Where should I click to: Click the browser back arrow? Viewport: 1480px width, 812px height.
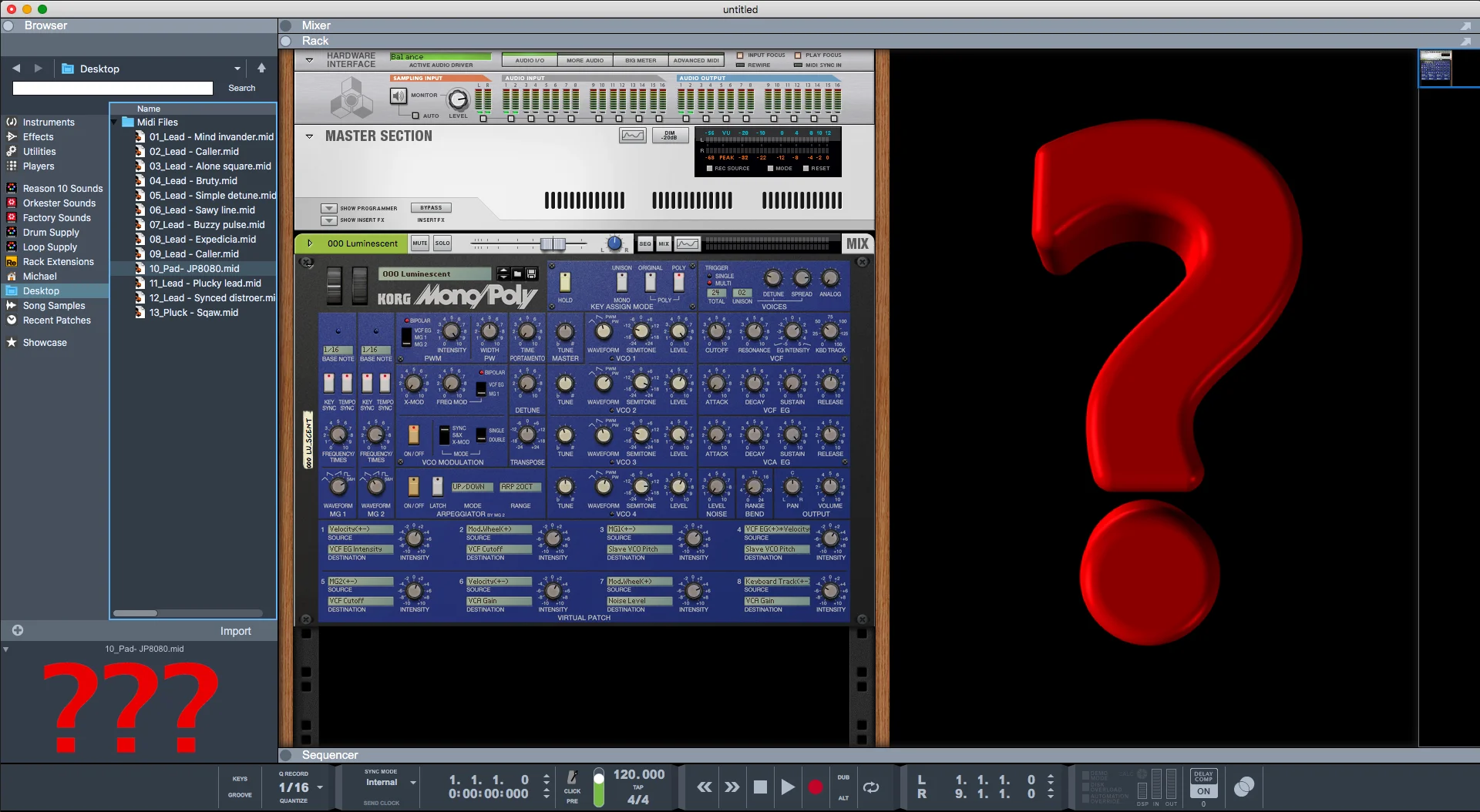[16, 69]
